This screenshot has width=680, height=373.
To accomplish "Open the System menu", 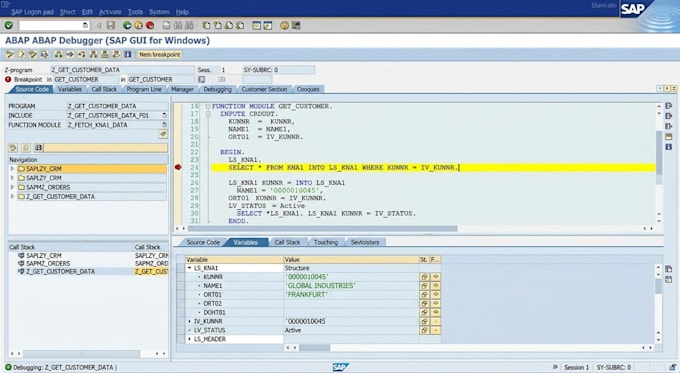I will click(159, 12).
